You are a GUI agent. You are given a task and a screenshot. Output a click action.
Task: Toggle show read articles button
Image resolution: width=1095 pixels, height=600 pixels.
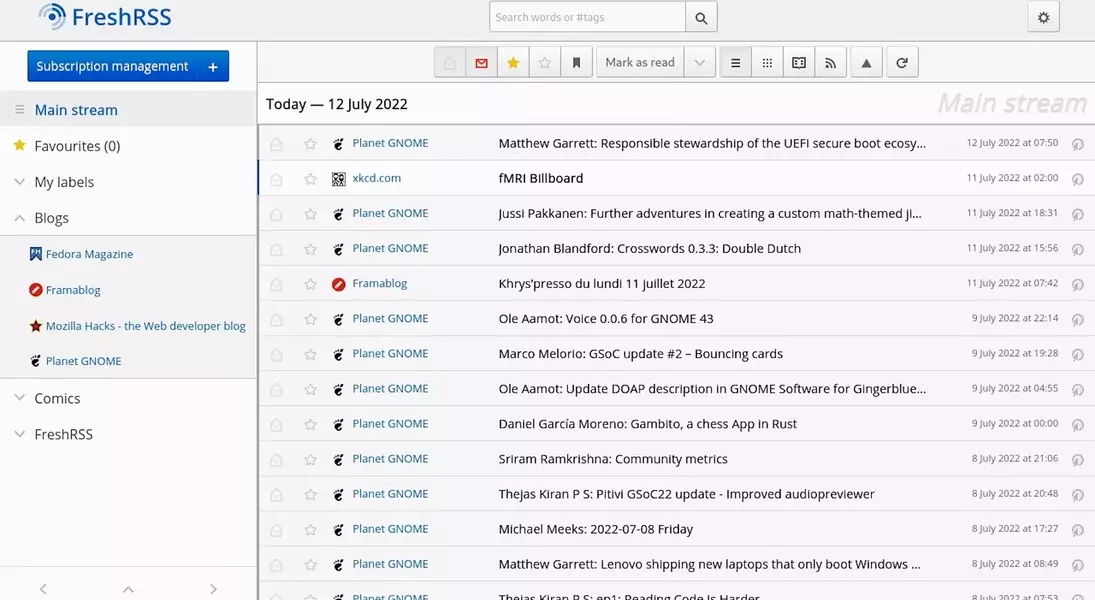450,63
